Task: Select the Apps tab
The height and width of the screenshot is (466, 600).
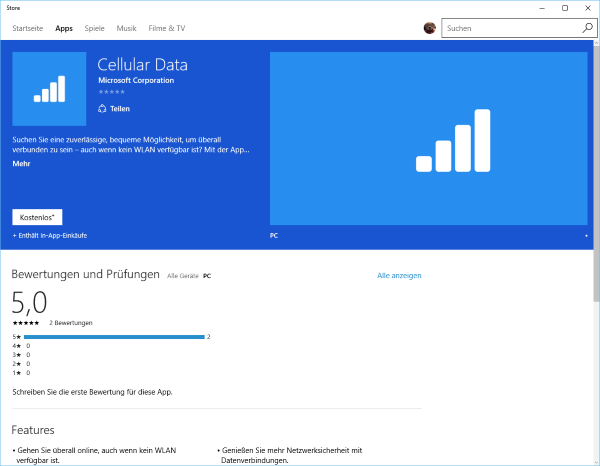Action: tap(64, 28)
